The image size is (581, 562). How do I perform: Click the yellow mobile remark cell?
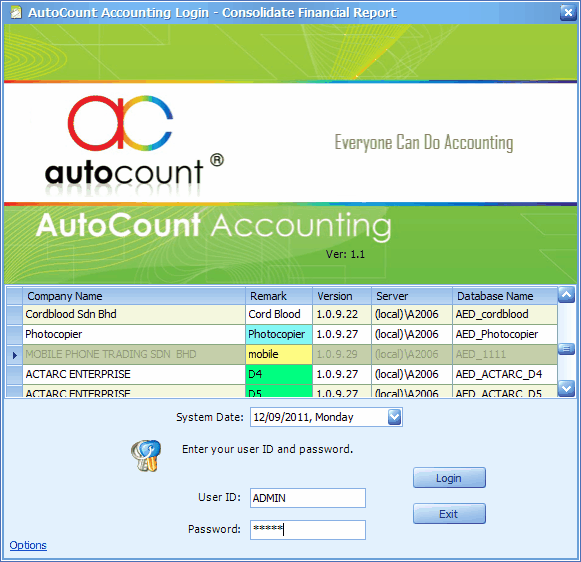point(279,355)
